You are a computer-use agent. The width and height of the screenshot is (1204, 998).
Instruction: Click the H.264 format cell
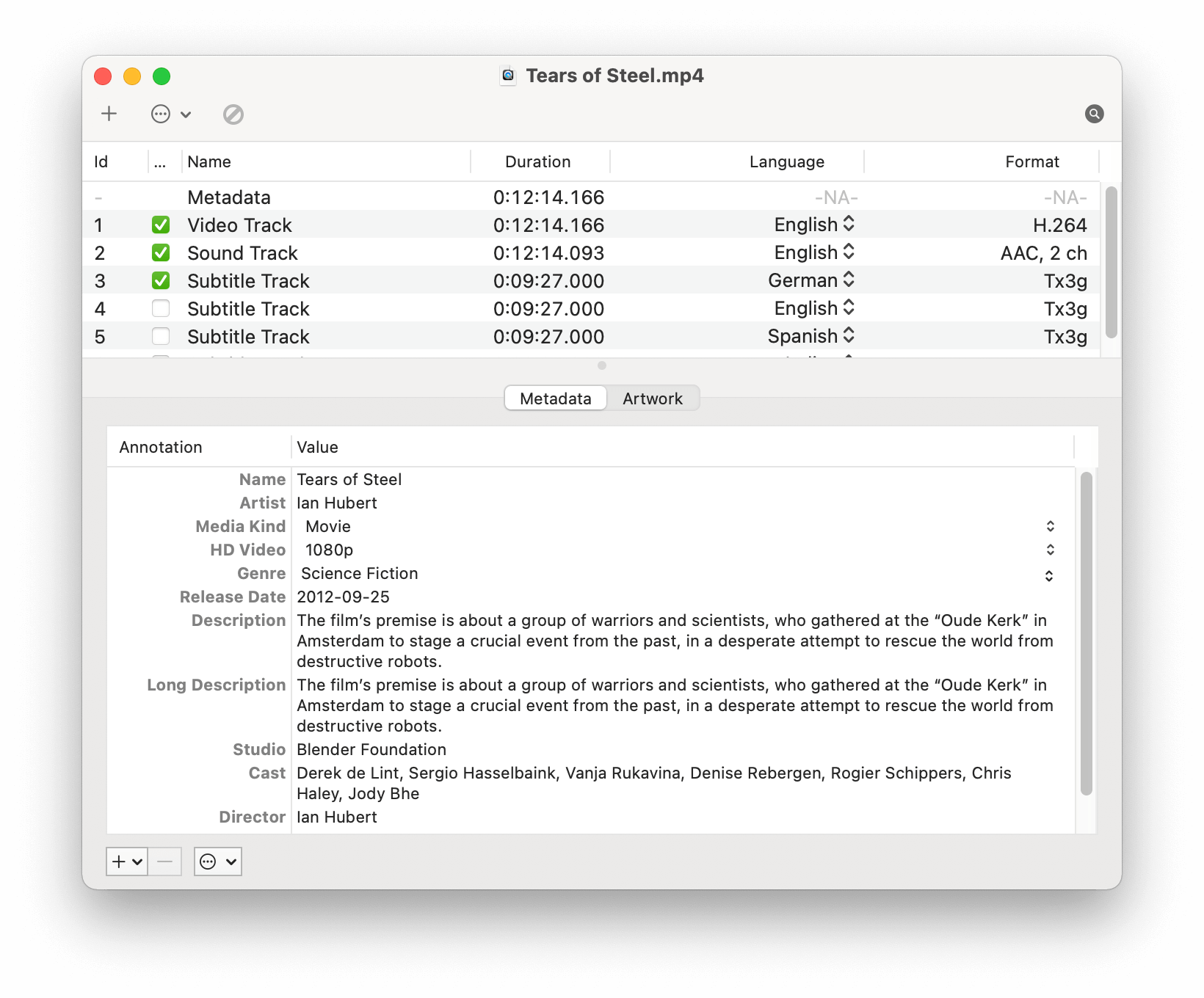click(1059, 225)
